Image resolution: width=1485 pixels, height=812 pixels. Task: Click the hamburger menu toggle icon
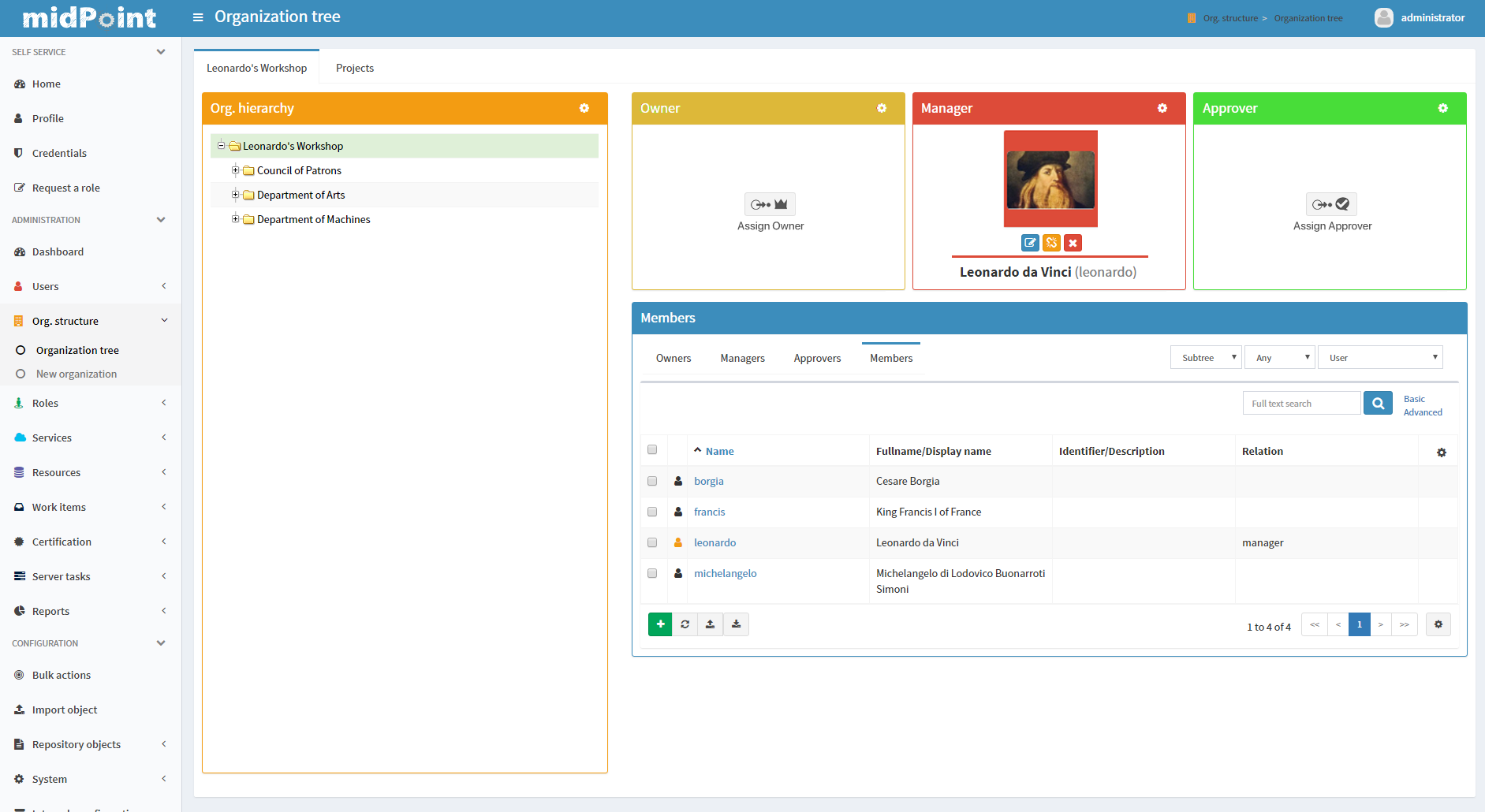tap(198, 17)
